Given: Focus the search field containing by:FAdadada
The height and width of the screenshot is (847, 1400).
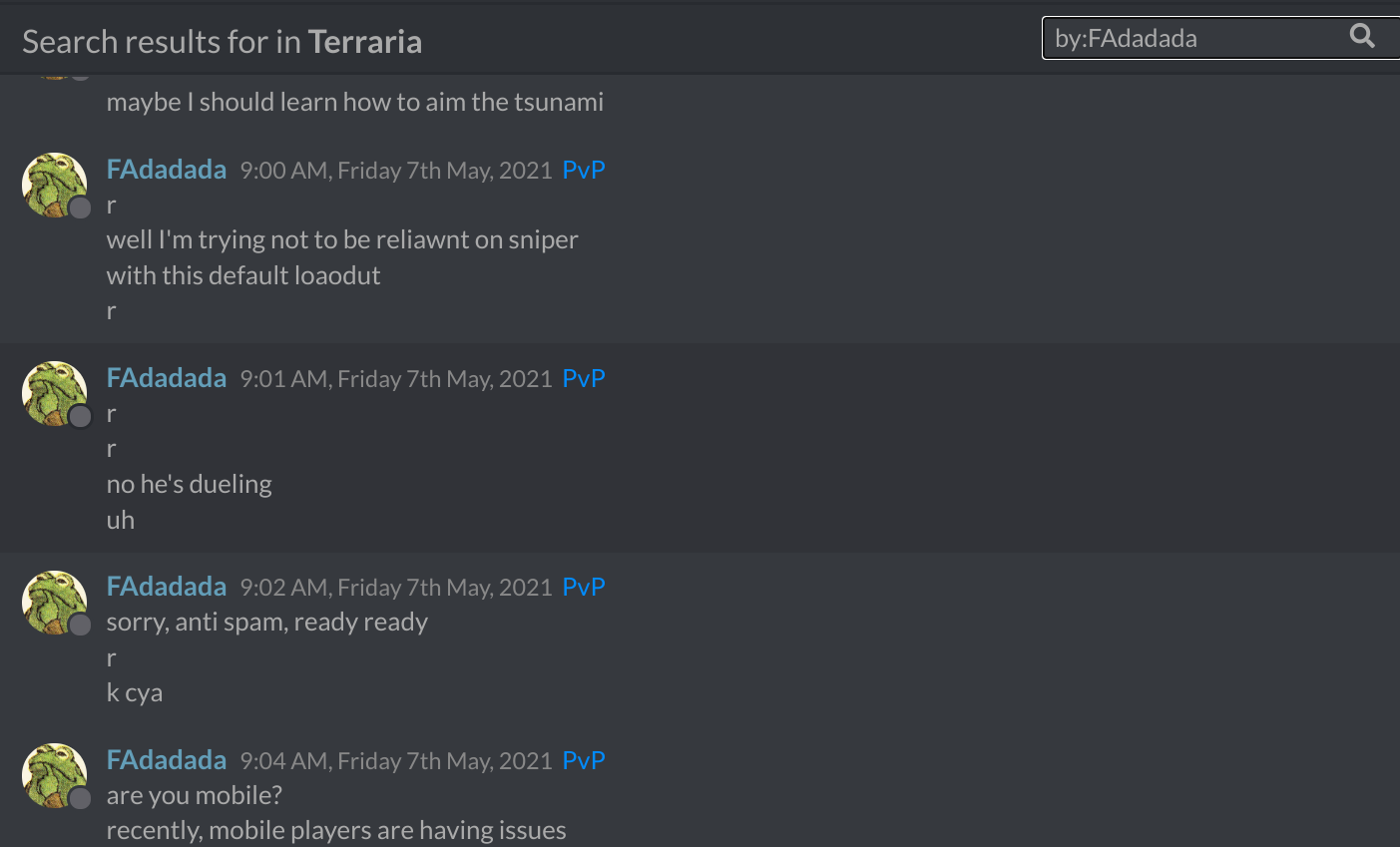Looking at the screenshot, I should point(1220,38).
